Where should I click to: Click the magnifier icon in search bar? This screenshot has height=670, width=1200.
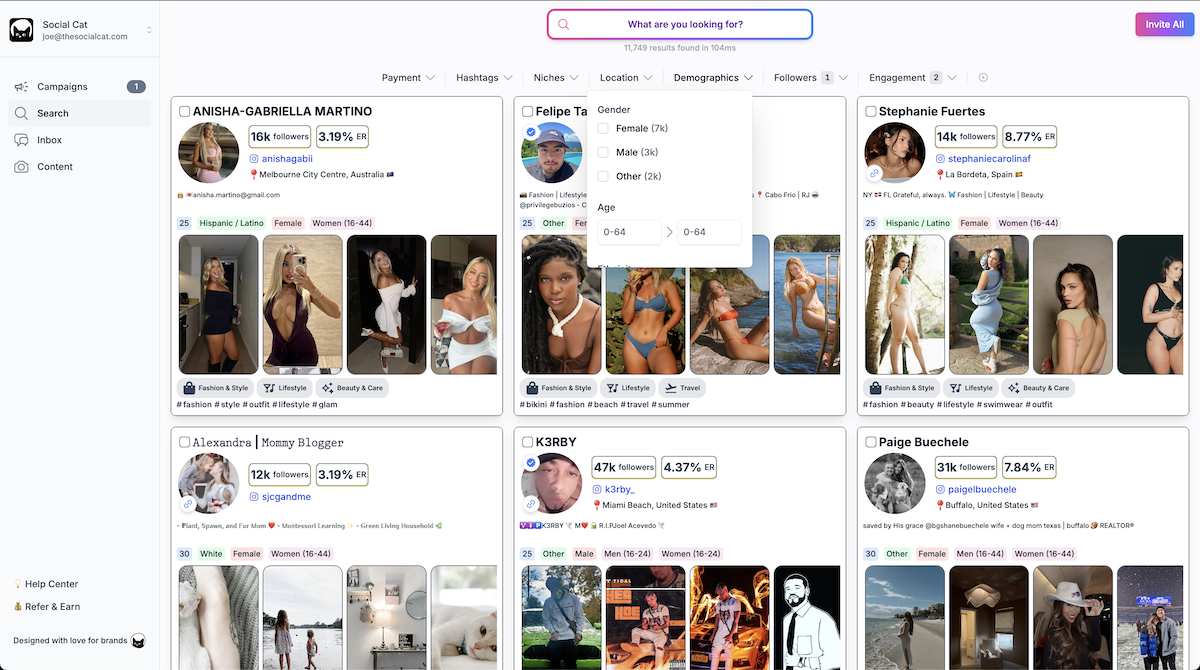click(563, 24)
